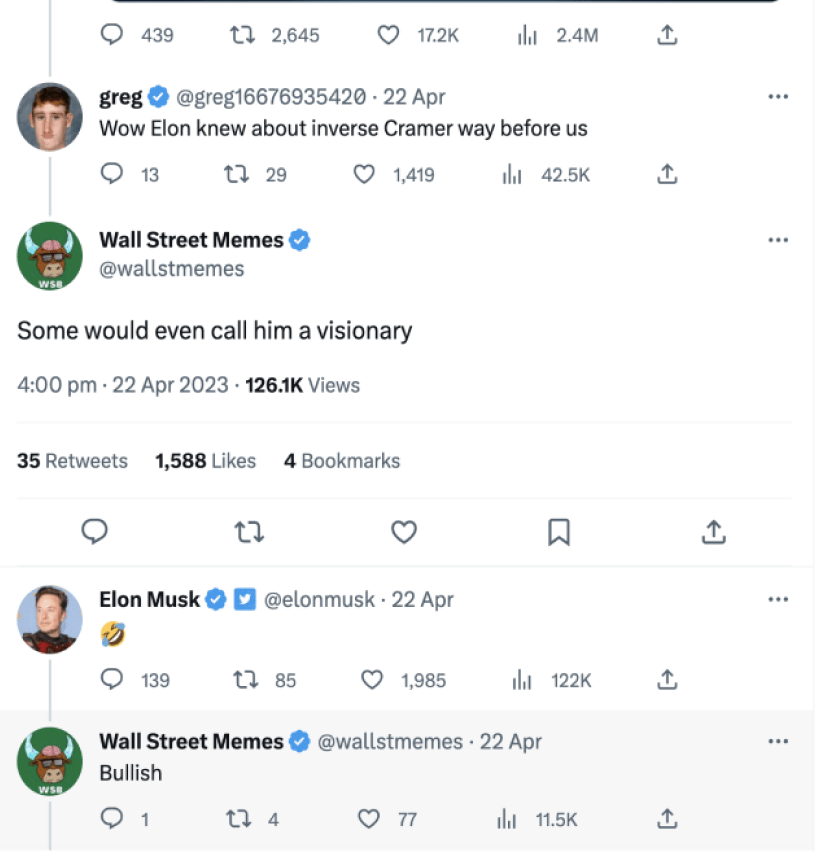Retweet the 'Bullish' reply

(x=238, y=819)
